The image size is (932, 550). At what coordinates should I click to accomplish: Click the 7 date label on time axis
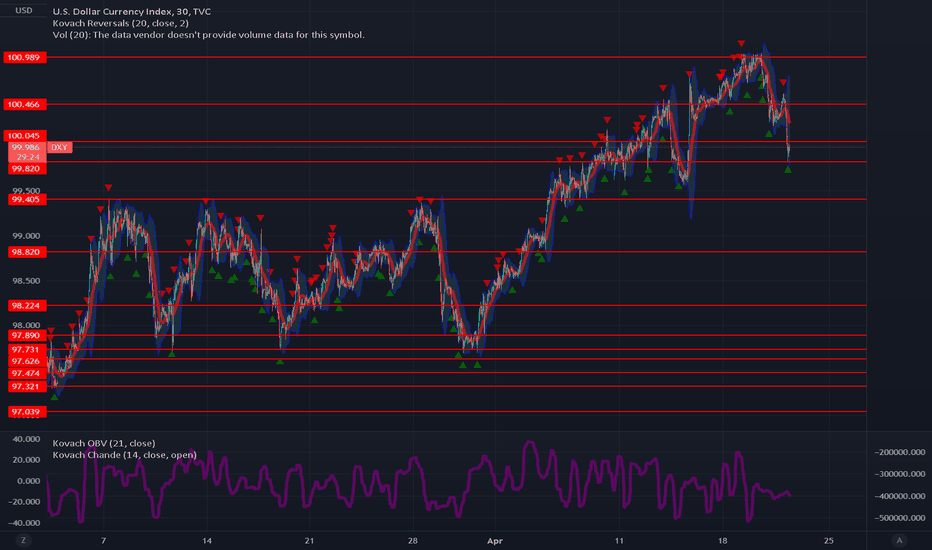click(103, 540)
